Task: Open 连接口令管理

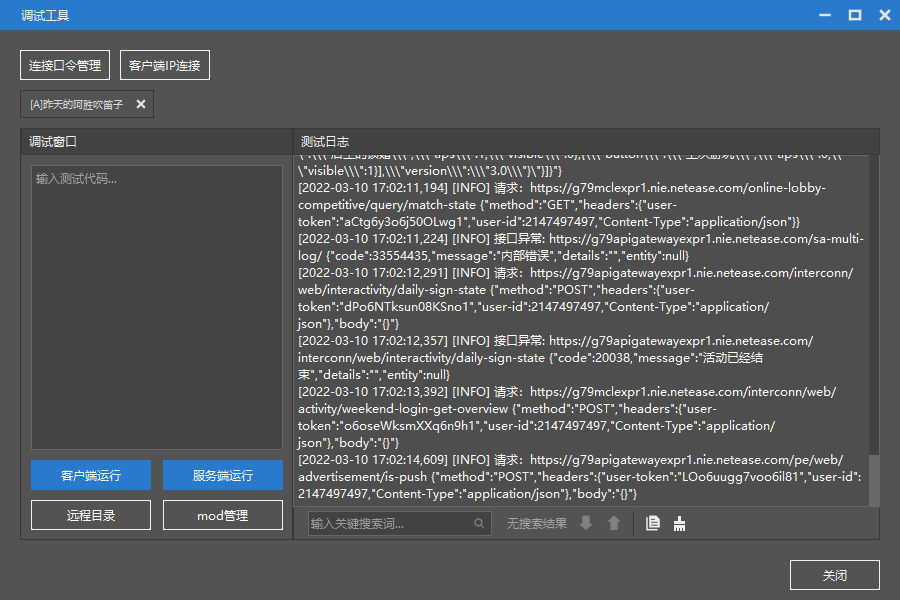Action: pyautogui.click(x=65, y=66)
